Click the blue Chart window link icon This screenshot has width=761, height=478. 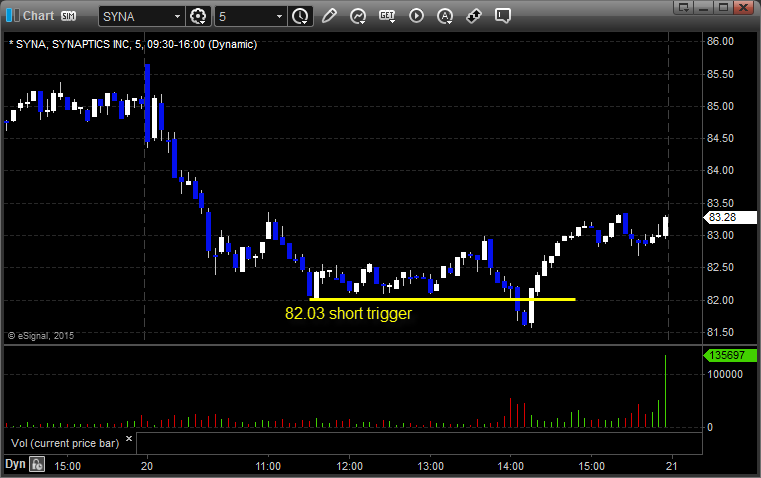click(13, 16)
